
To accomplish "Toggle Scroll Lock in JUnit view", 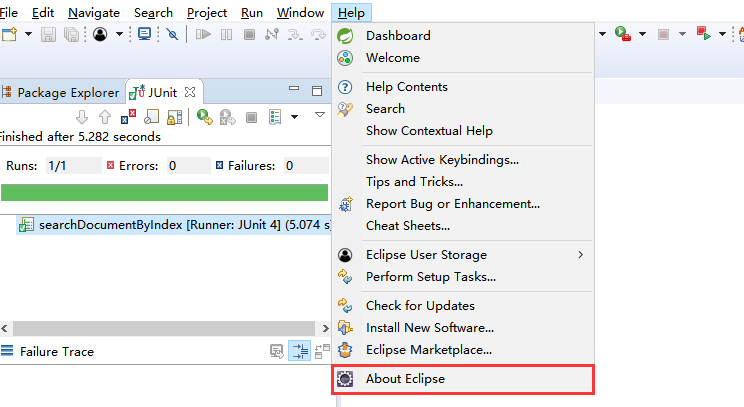I will point(175,117).
